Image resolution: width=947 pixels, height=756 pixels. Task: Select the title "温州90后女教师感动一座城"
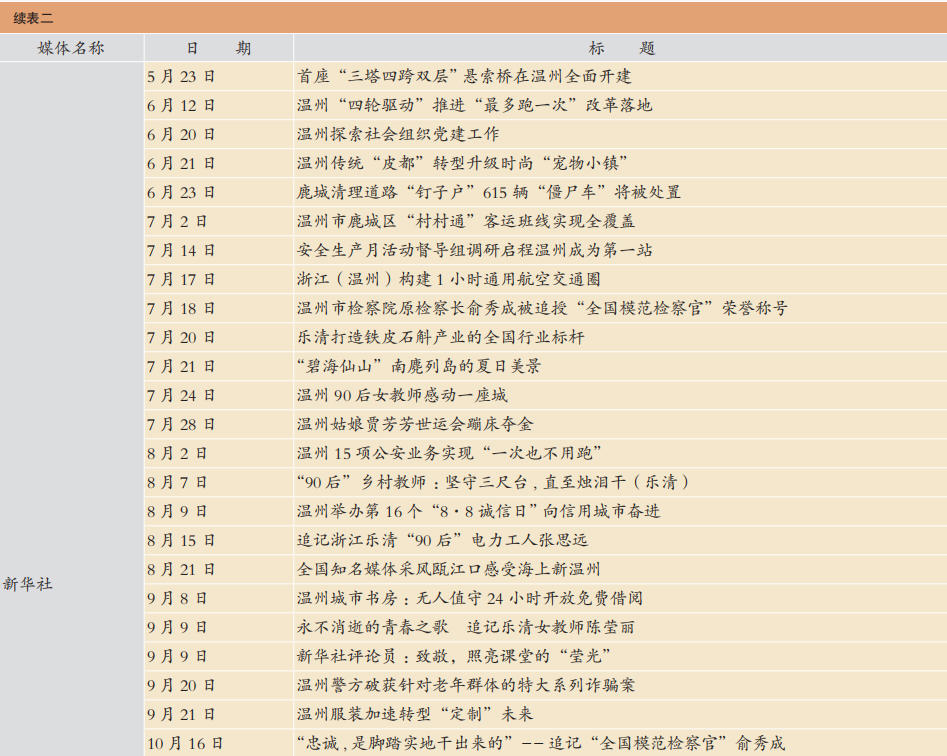(402, 395)
